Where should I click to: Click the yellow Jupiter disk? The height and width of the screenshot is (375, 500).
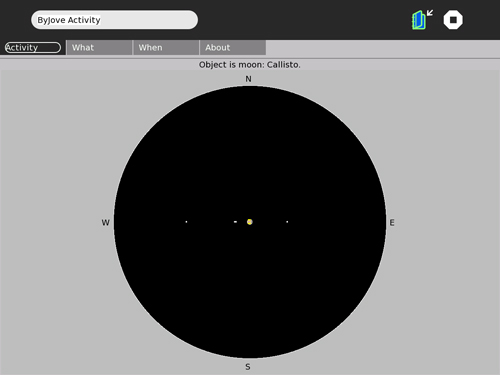pos(250,222)
